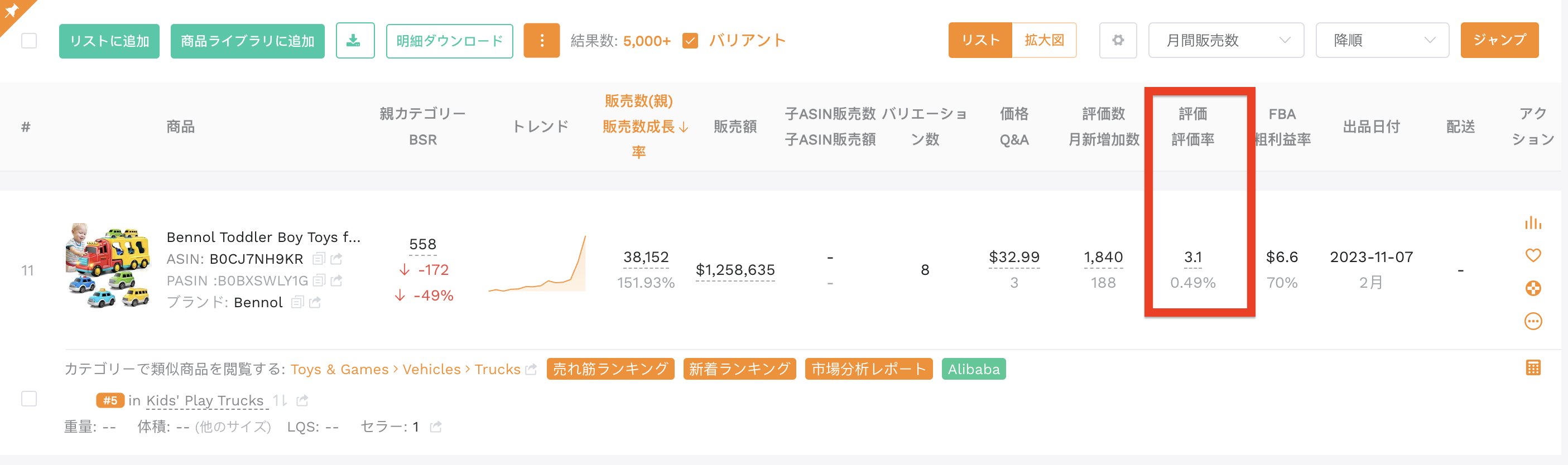The image size is (1568, 465).
Task: Open the brand Bennol external link icon
Action: 315,302
